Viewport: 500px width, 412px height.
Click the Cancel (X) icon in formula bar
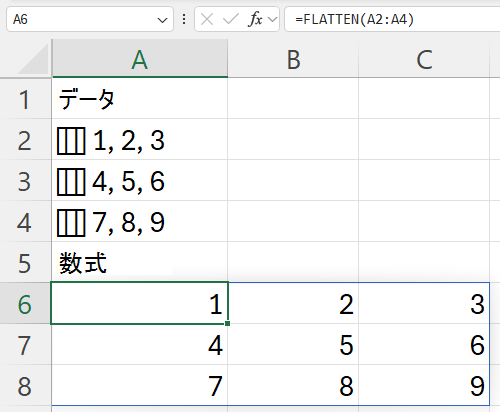(x=207, y=19)
